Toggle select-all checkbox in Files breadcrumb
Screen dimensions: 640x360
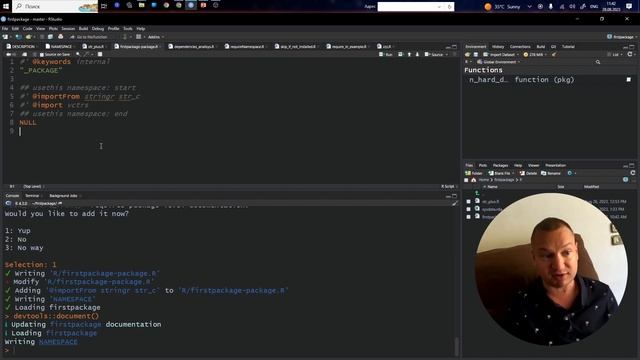[467, 180]
